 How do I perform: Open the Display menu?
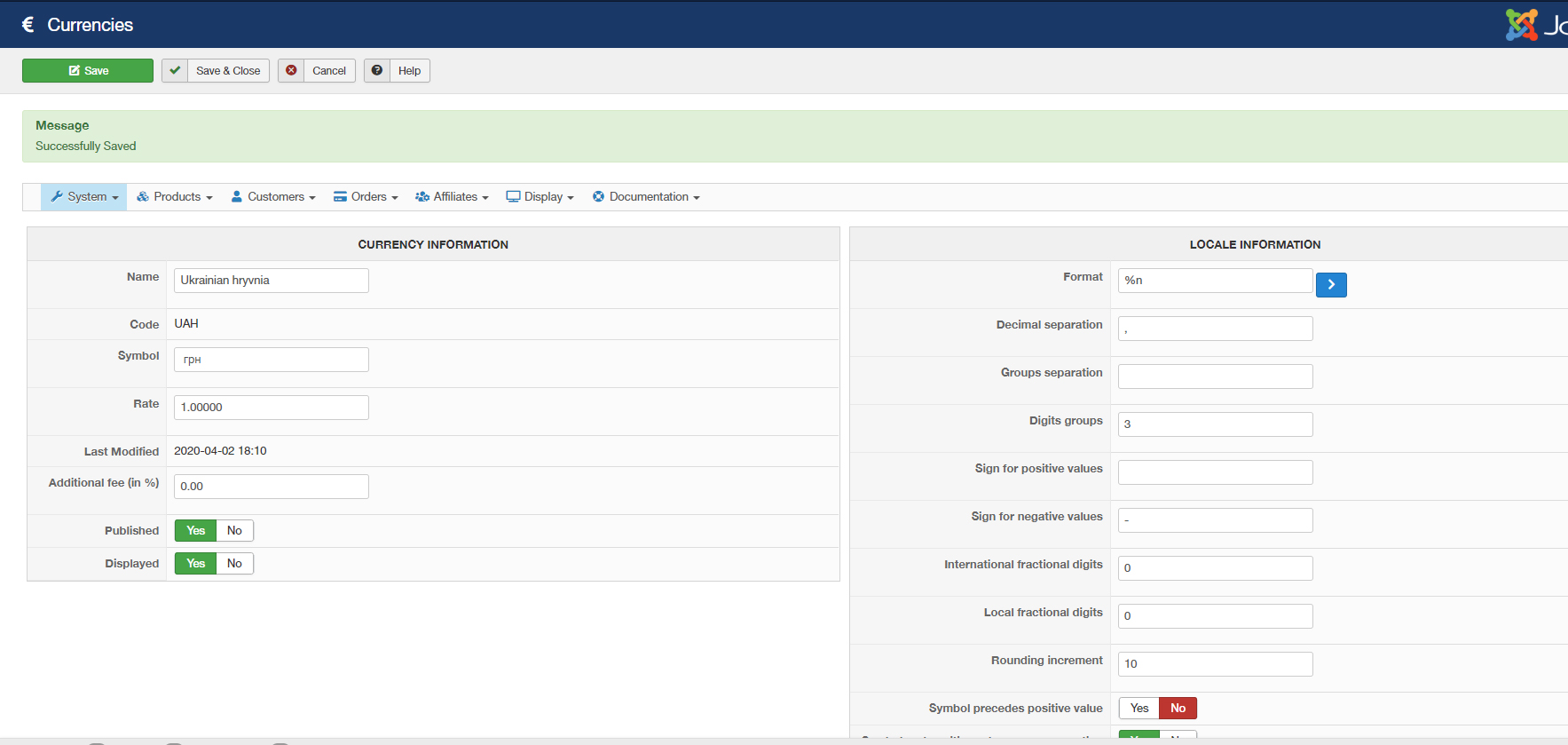click(540, 197)
